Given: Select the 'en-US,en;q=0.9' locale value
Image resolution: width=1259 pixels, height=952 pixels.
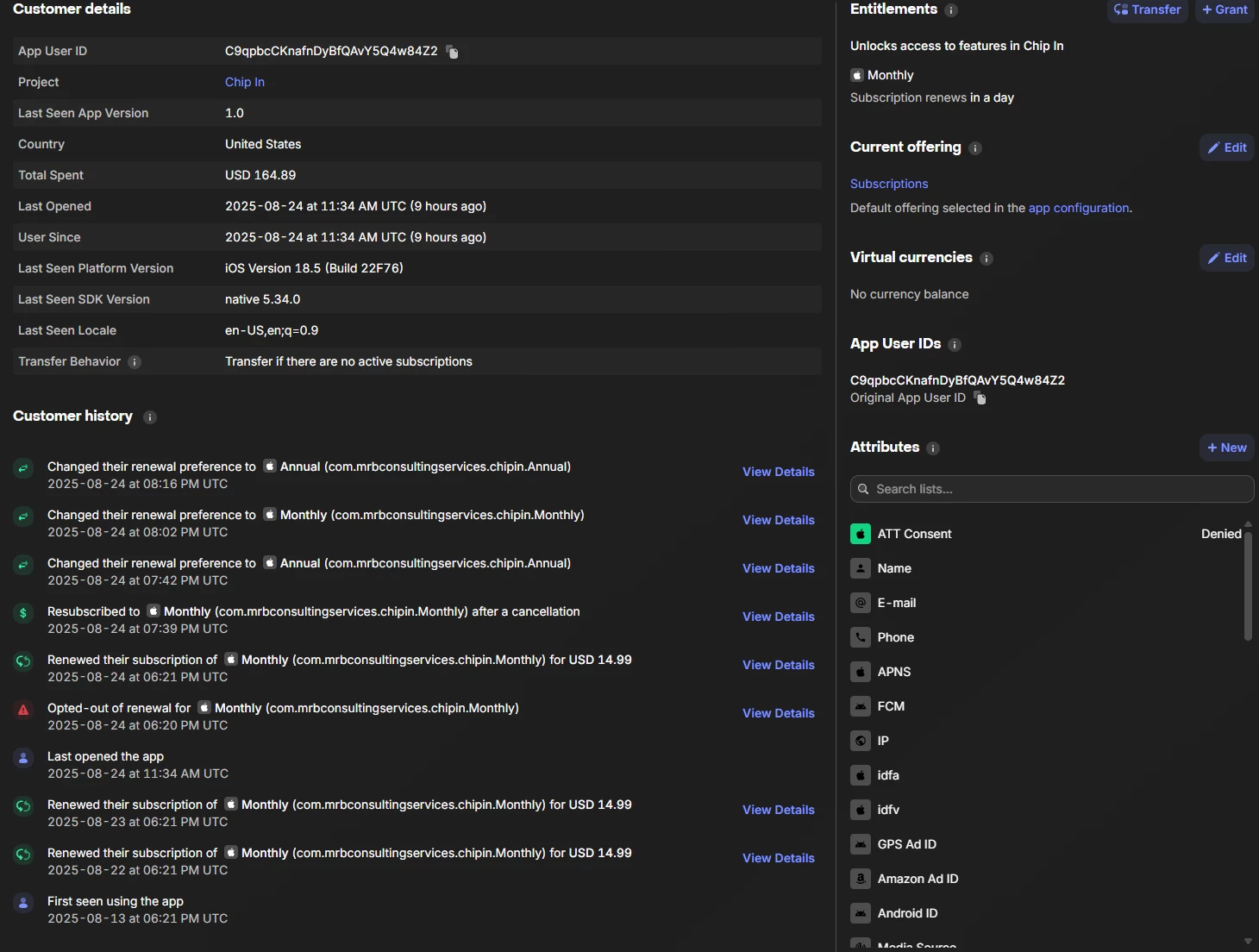Looking at the screenshot, I should (272, 330).
